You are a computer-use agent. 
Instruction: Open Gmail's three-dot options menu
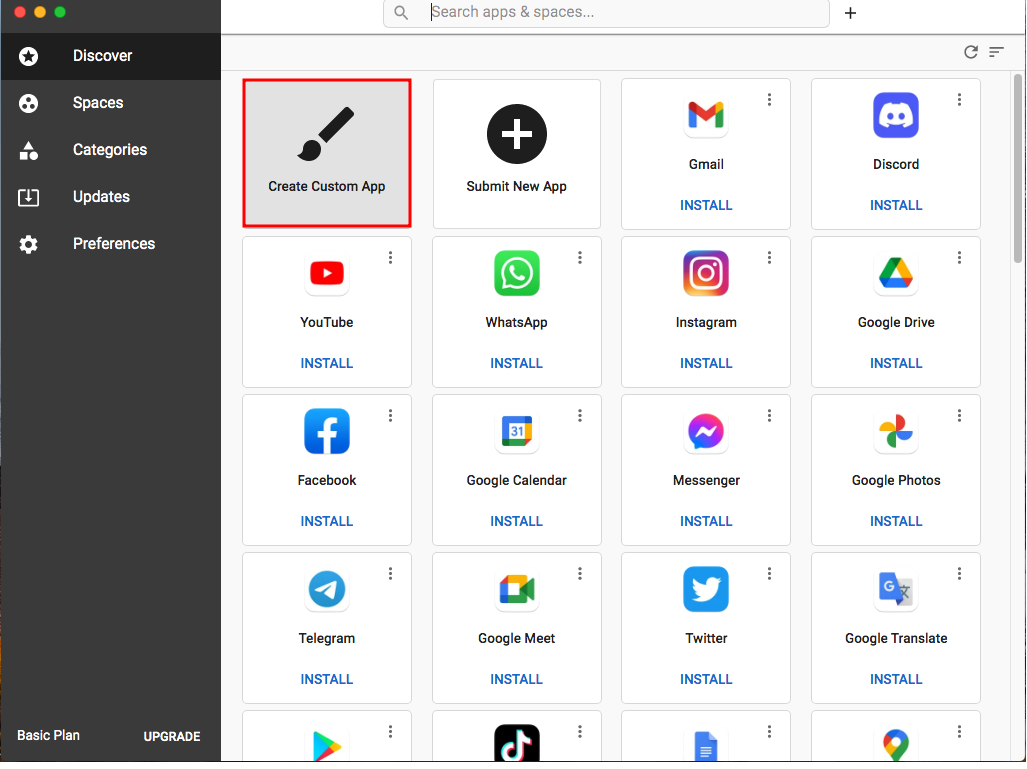[x=769, y=100]
